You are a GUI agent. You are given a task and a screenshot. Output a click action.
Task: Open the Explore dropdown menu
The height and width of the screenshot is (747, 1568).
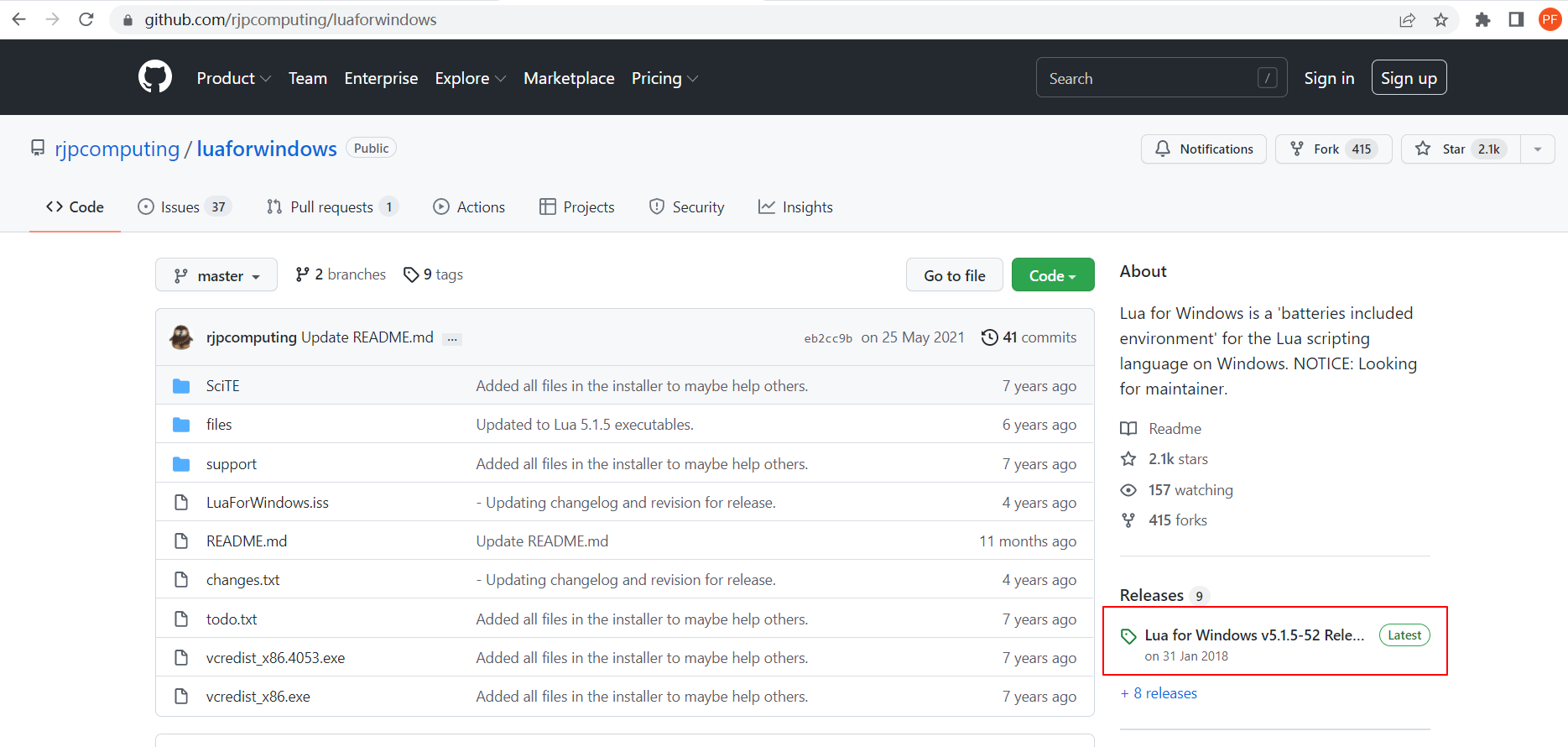pyautogui.click(x=470, y=78)
